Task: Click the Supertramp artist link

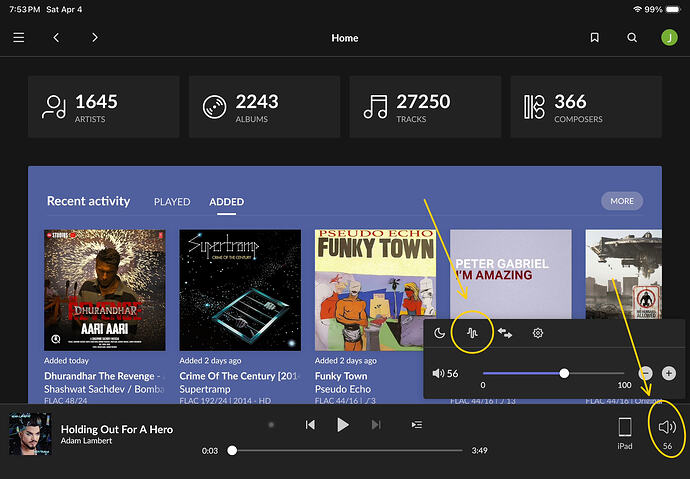Action: 205,389
